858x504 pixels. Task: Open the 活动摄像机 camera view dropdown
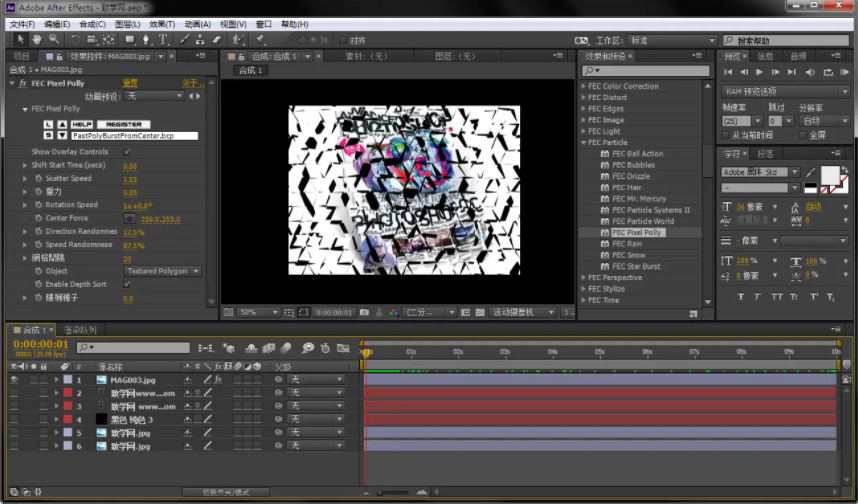(x=524, y=312)
